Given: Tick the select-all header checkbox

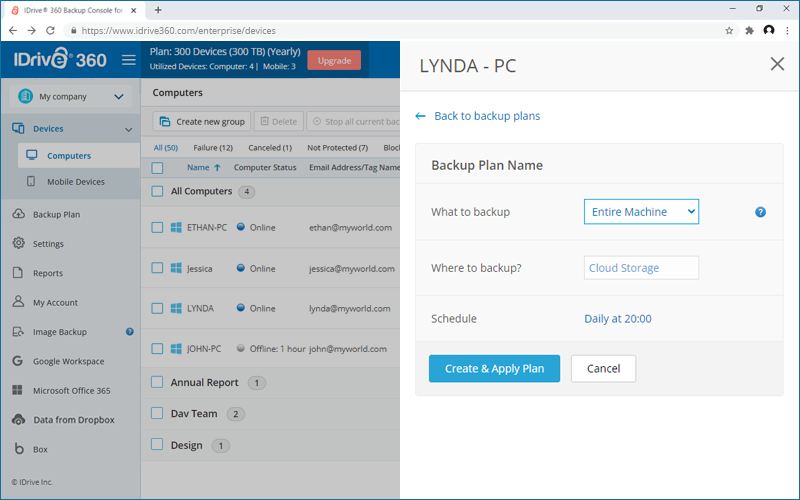Looking at the screenshot, I should pyautogui.click(x=157, y=168).
